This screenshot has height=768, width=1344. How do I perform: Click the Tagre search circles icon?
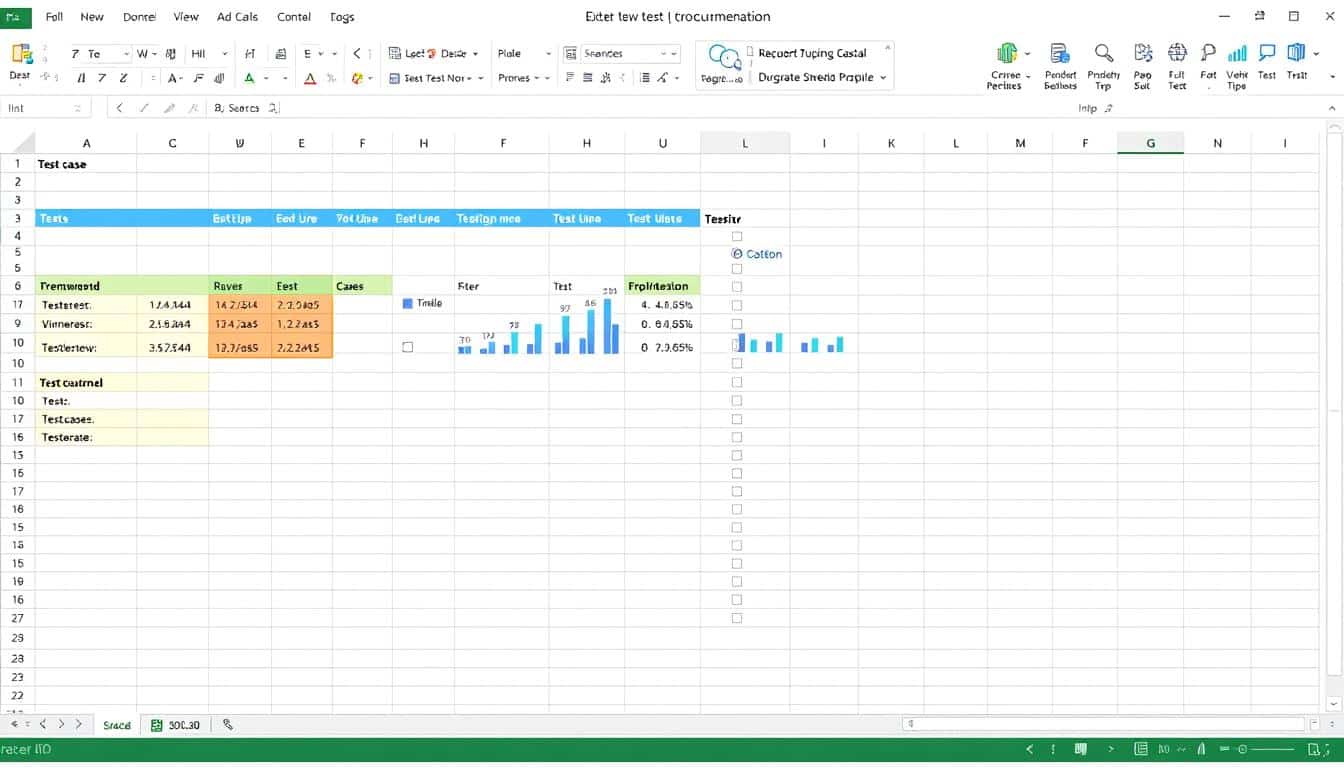(725, 57)
